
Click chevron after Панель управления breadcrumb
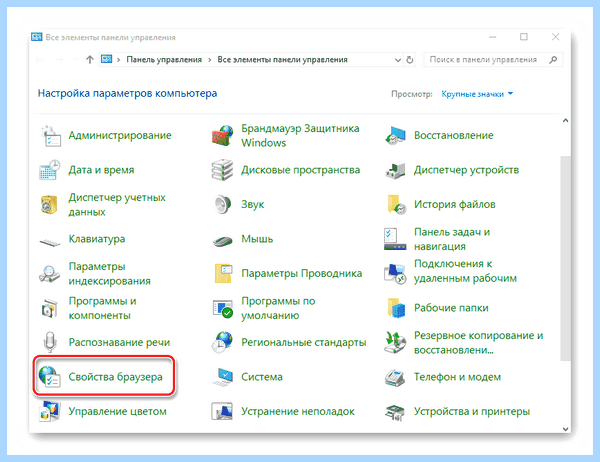tap(210, 60)
